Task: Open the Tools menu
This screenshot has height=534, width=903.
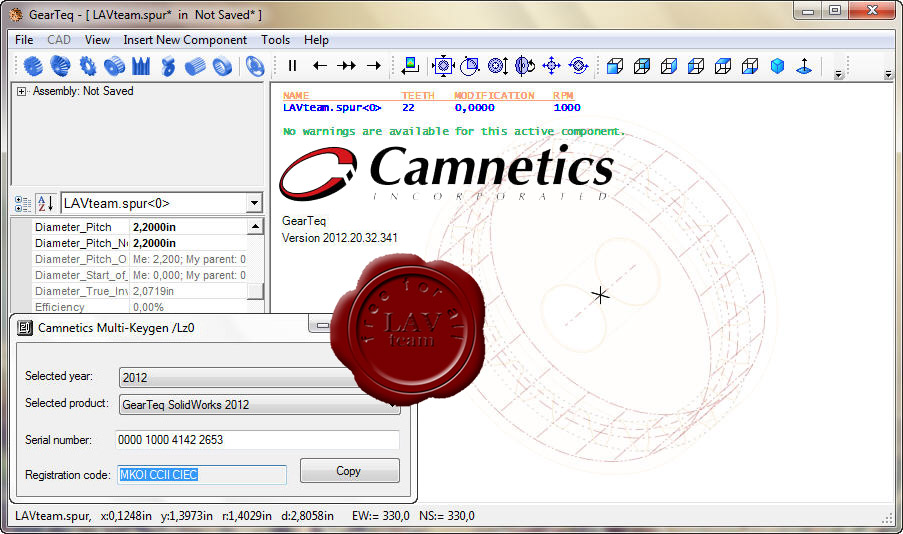Action: click(275, 40)
